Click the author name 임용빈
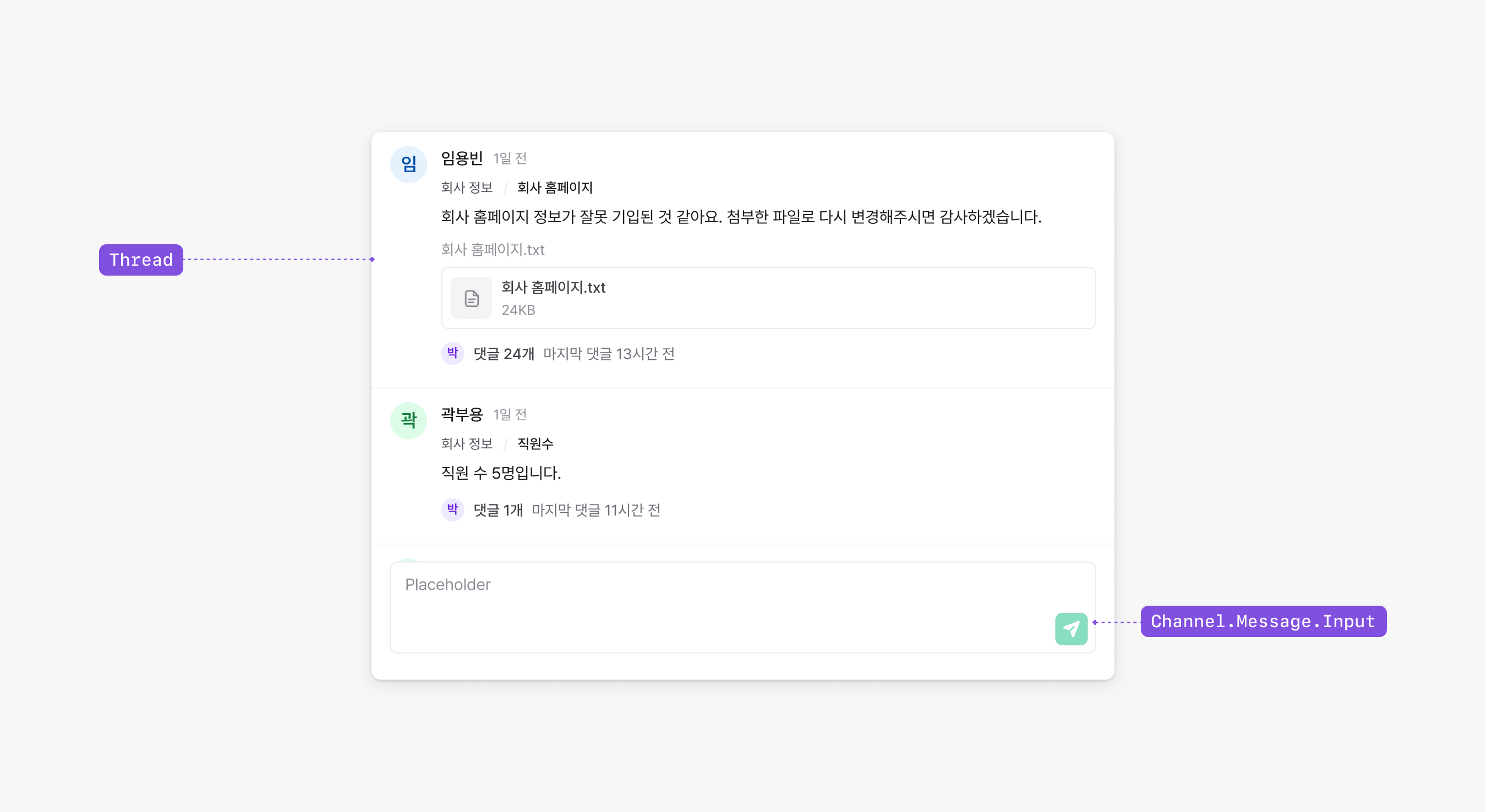This screenshot has height=812, width=1486. [462, 158]
